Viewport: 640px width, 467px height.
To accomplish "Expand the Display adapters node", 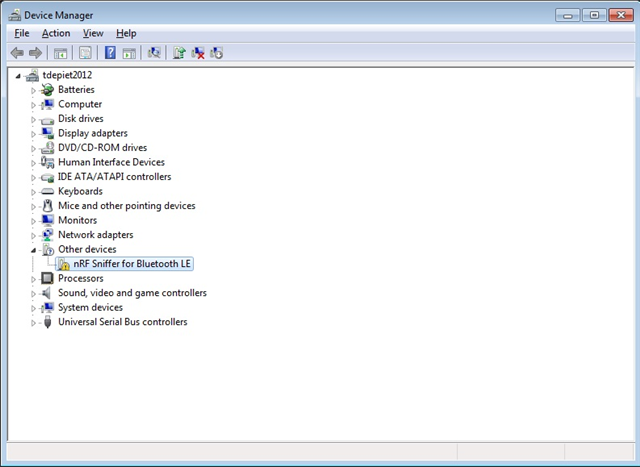I will coord(33,134).
